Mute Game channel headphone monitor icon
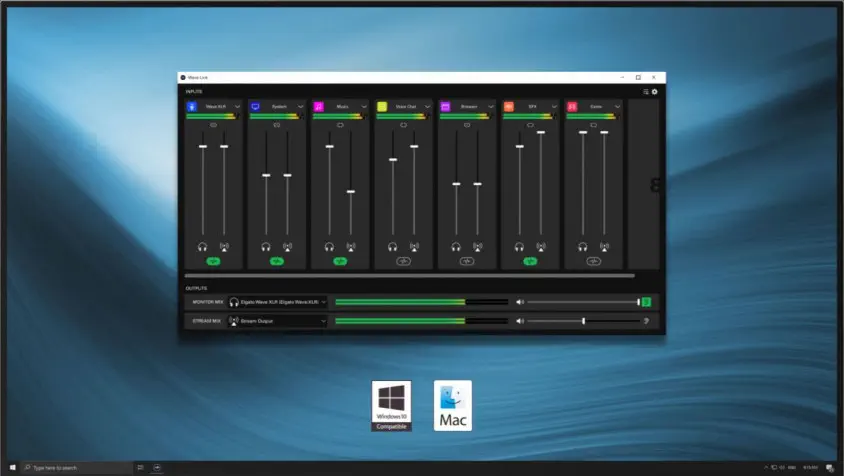The height and width of the screenshot is (476, 844). pyautogui.click(x=583, y=247)
